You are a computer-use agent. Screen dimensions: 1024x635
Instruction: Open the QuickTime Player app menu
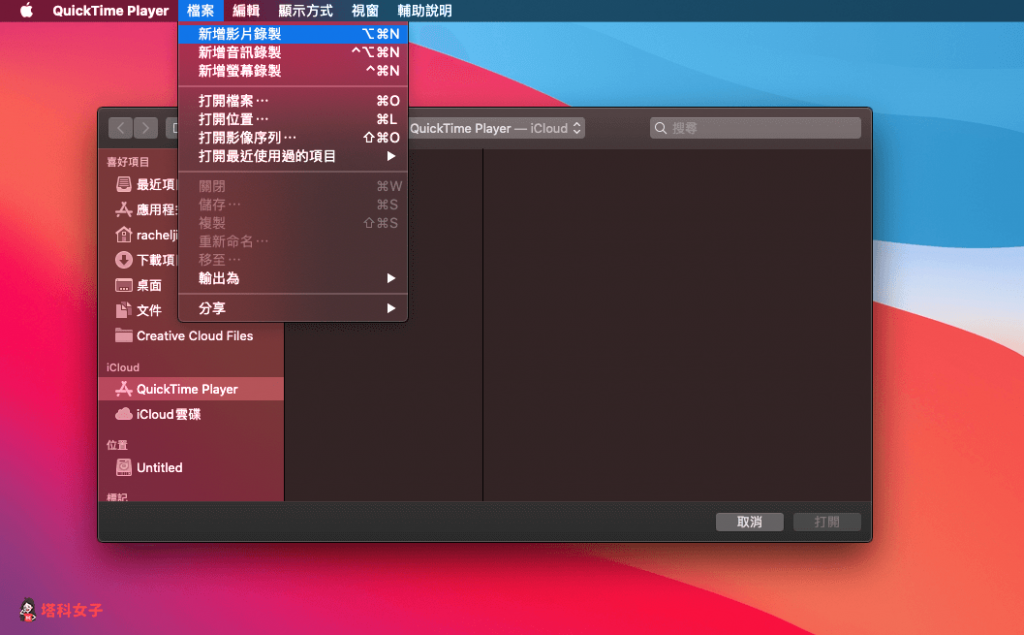(110, 10)
